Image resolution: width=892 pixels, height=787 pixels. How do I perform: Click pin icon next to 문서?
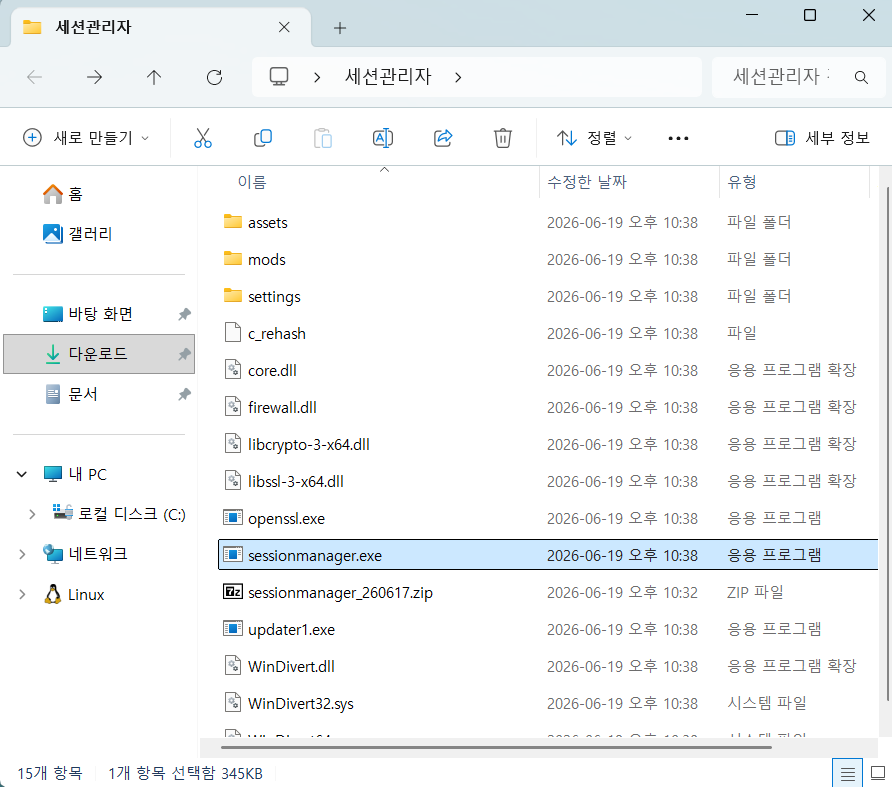pyautogui.click(x=184, y=394)
